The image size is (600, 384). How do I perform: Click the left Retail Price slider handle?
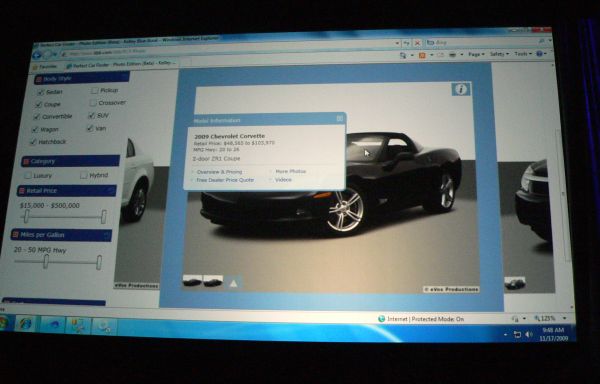(x=26, y=216)
